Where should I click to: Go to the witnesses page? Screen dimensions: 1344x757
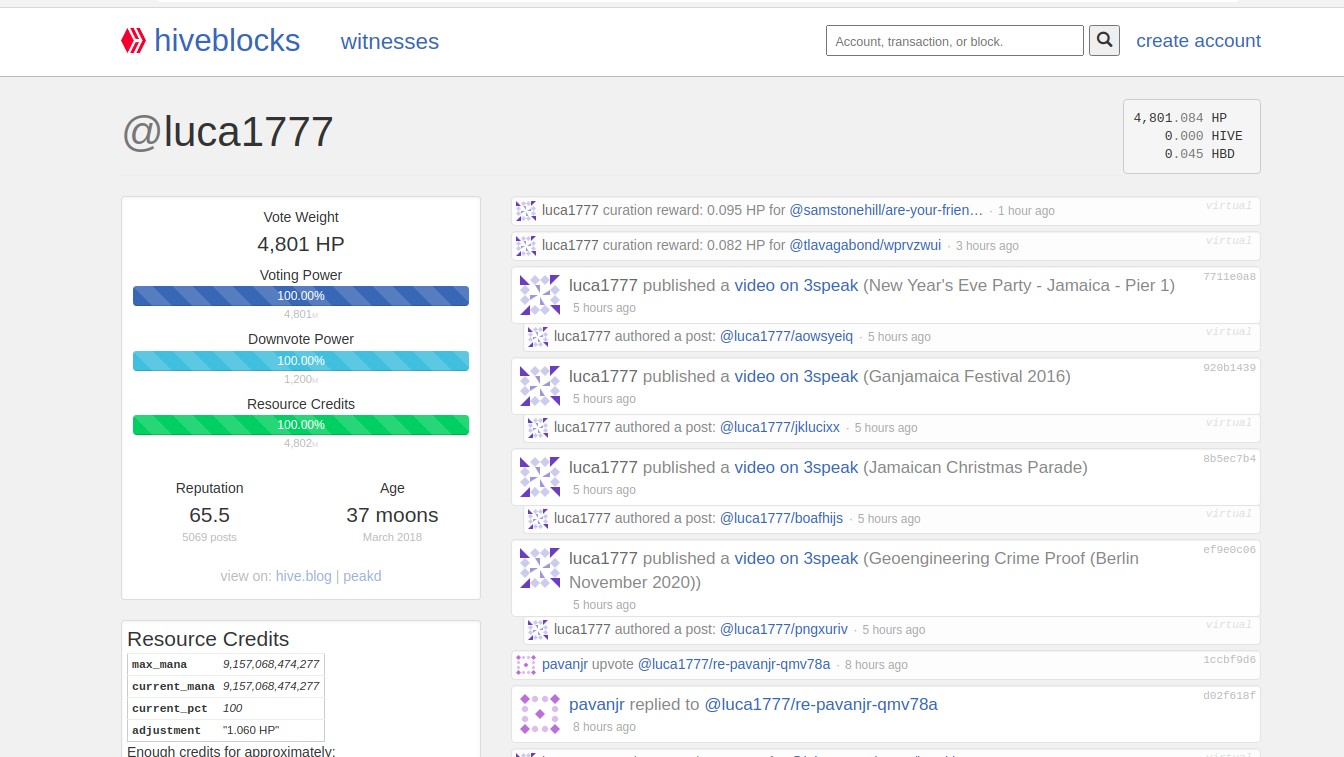tap(390, 41)
